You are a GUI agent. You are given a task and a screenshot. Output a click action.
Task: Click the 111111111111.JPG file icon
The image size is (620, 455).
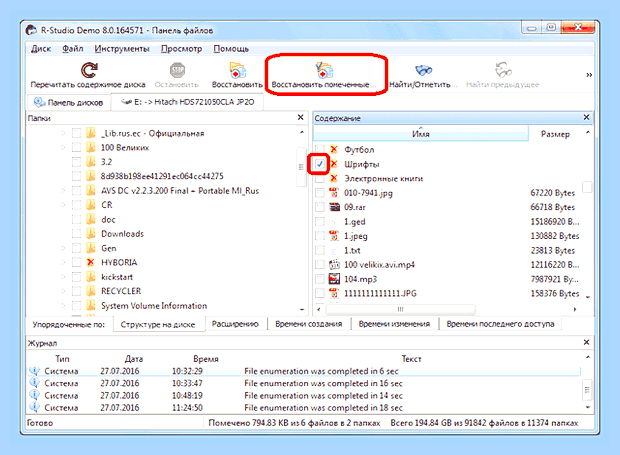point(334,293)
